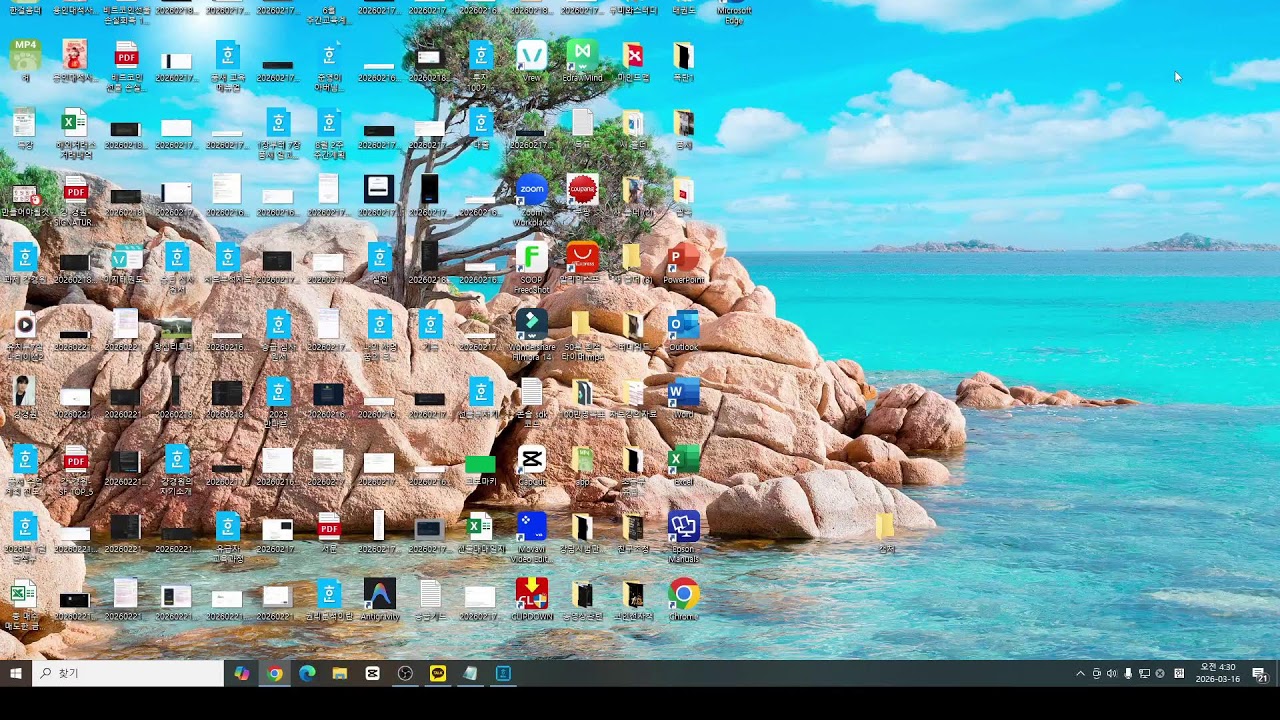The image size is (1280, 720).
Task: Select the CapCut desktop shortcut
Action: [532, 465]
